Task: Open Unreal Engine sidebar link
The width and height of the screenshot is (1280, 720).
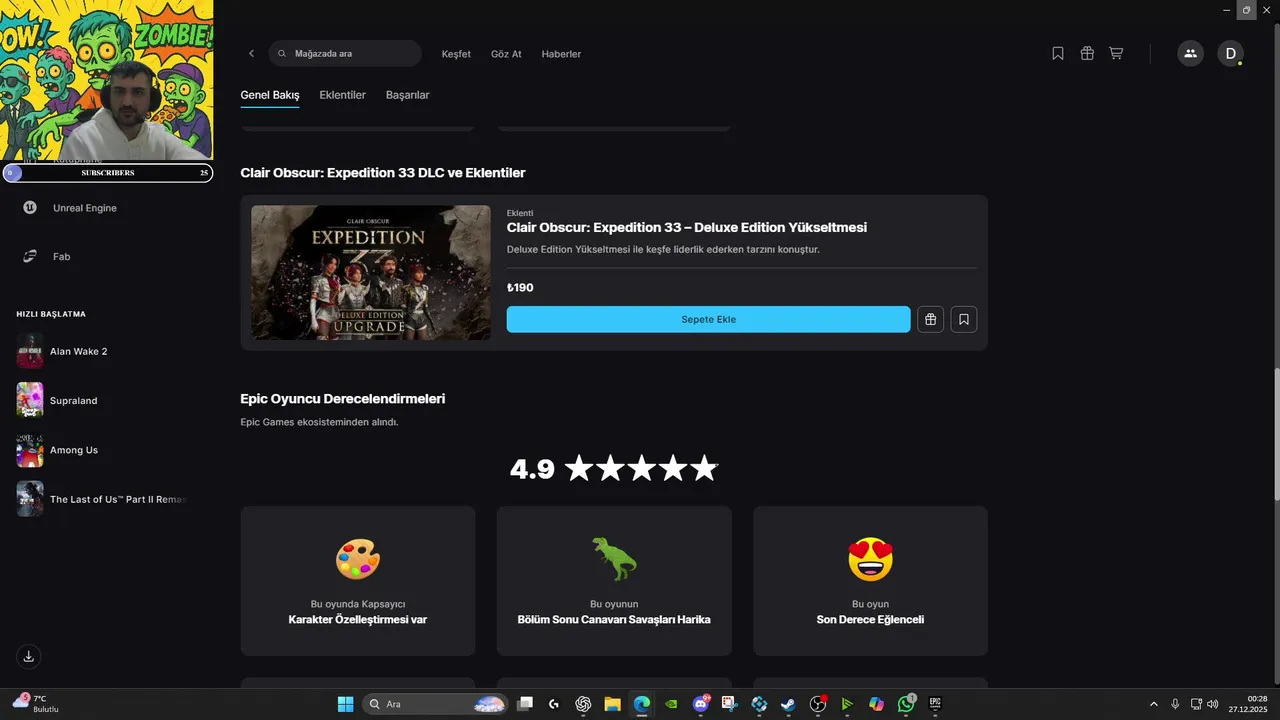Action: click(x=85, y=208)
